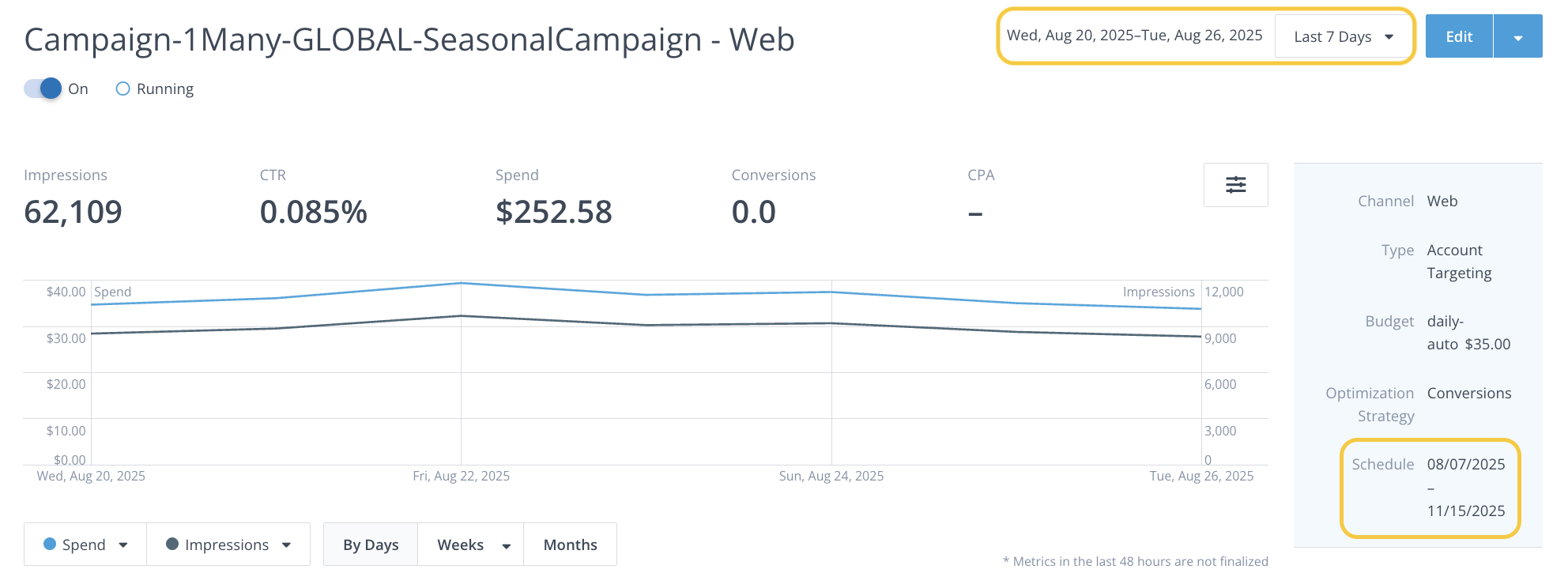Click the date range text field
This screenshot has width=1568, height=588.
pyautogui.click(x=1134, y=36)
